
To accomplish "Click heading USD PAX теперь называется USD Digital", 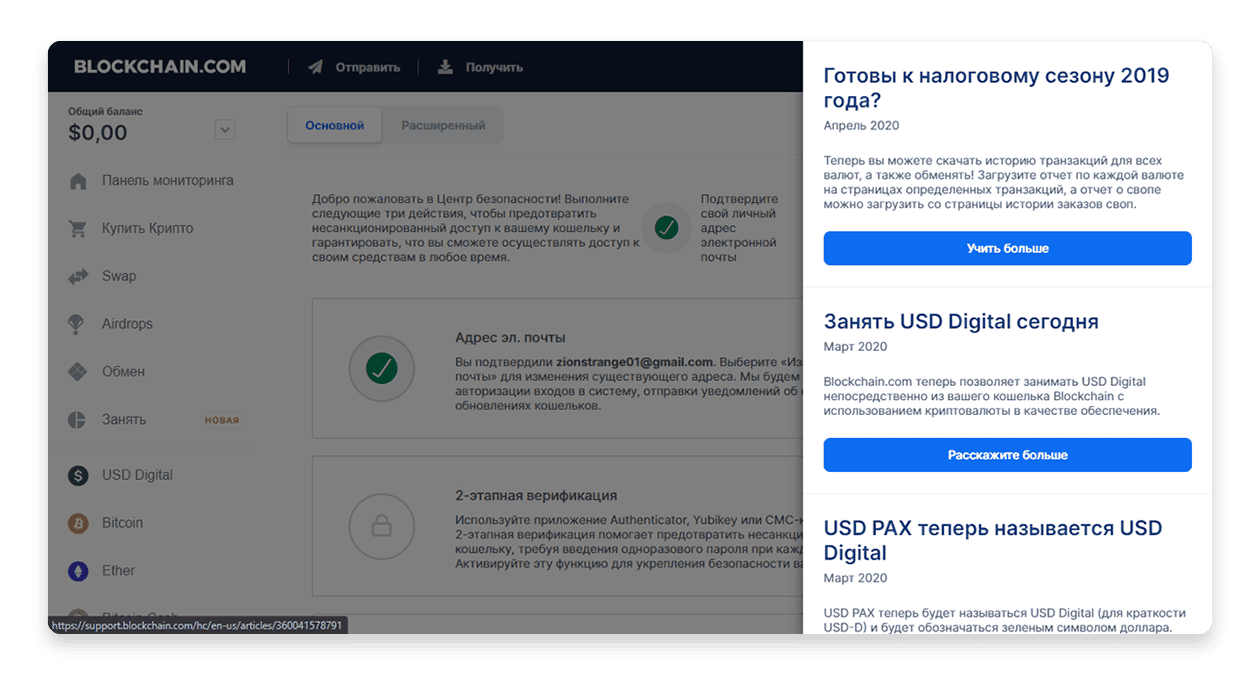I will (x=993, y=540).
